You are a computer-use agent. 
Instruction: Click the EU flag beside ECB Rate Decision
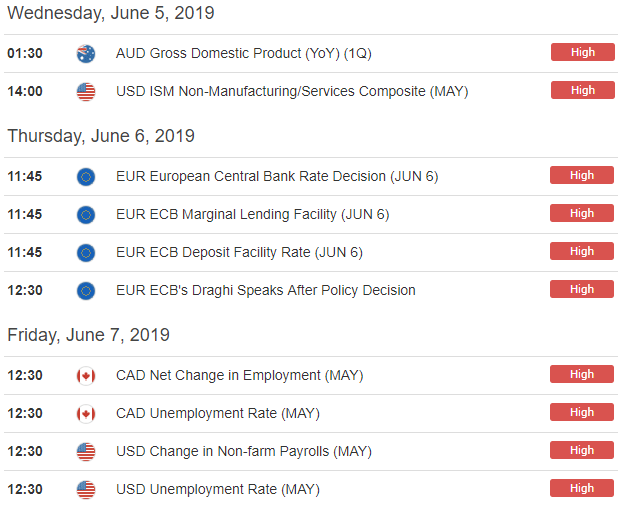point(86,177)
